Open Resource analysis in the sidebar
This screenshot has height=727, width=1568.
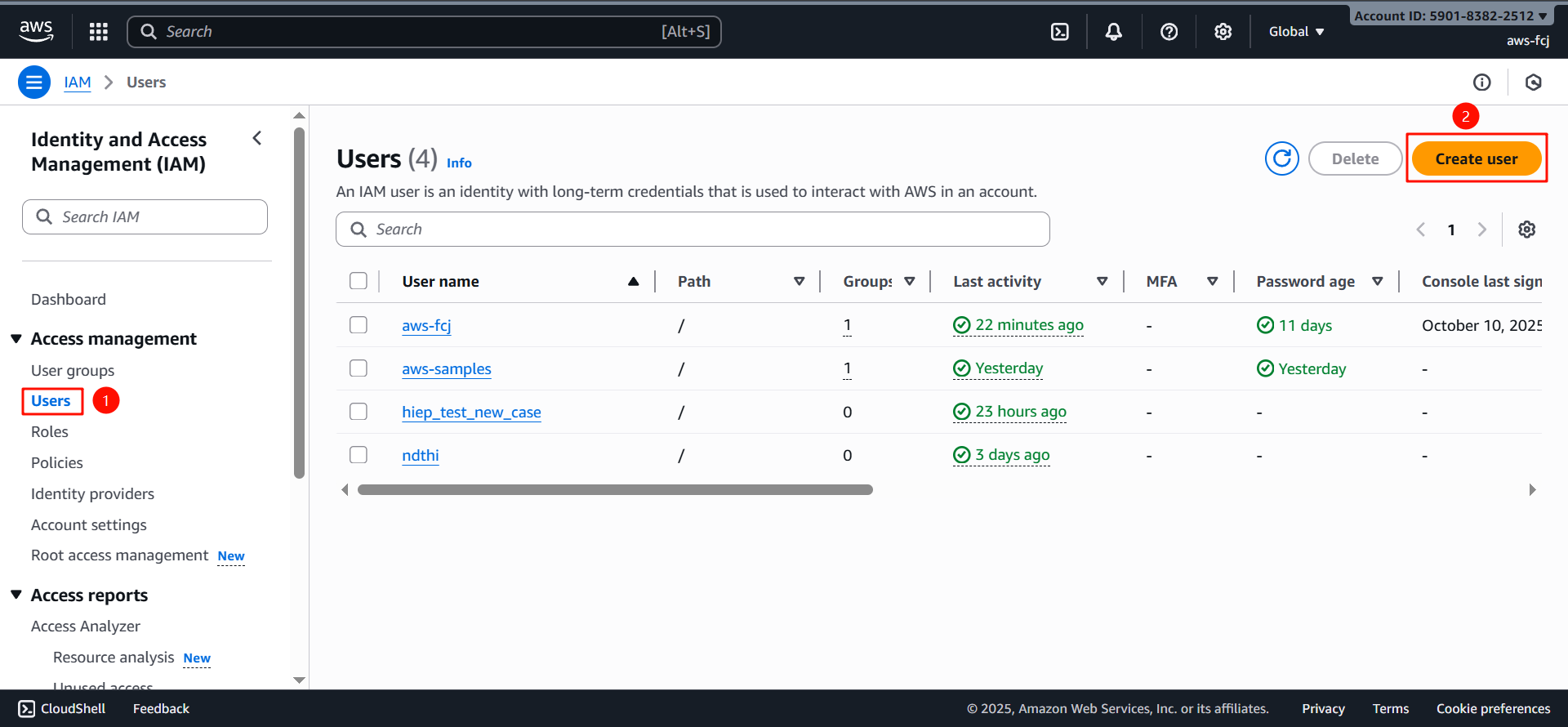coord(114,658)
